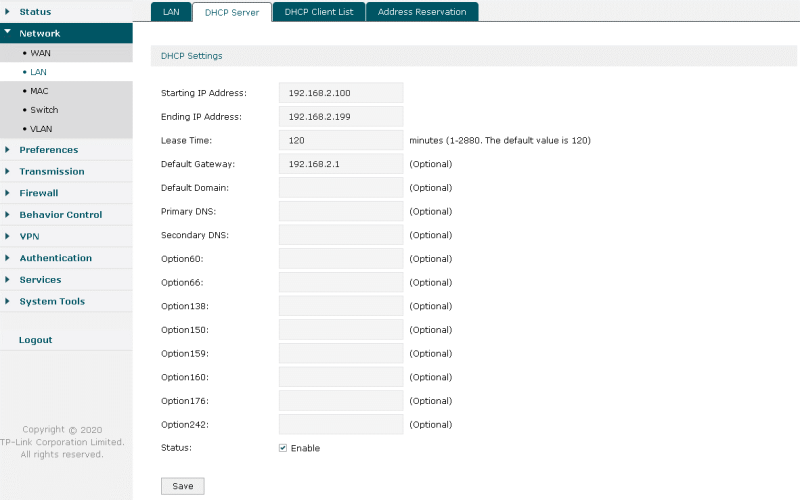Click the Option160 input field
The height and width of the screenshot is (500, 800).
341,377
